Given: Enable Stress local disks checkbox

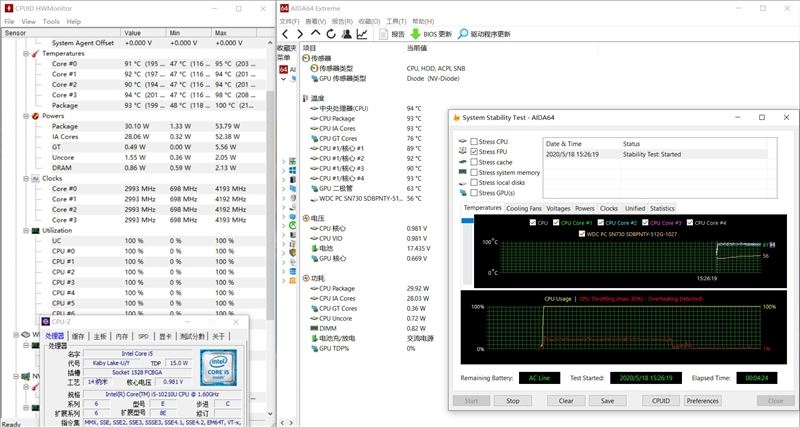Looking at the screenshot, I should click(x=474, y=183).
